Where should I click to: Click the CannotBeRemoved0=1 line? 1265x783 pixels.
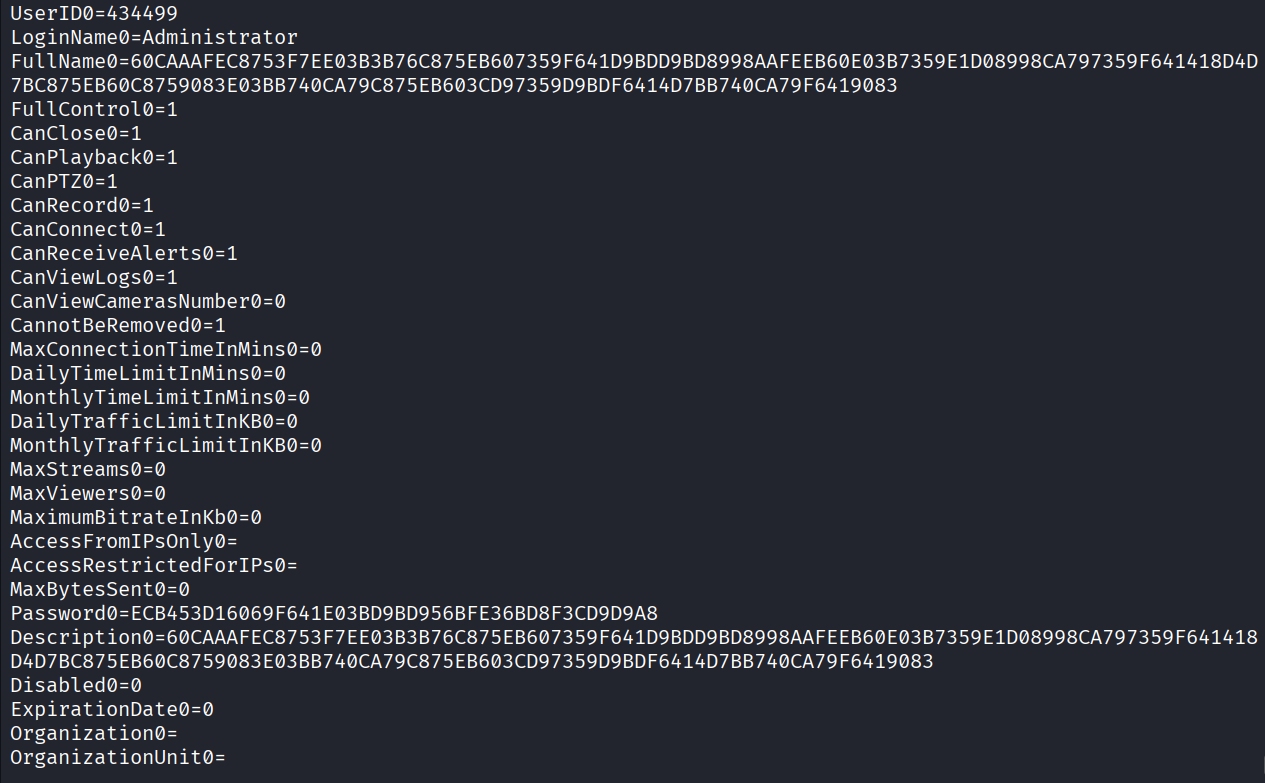point(118,325)
